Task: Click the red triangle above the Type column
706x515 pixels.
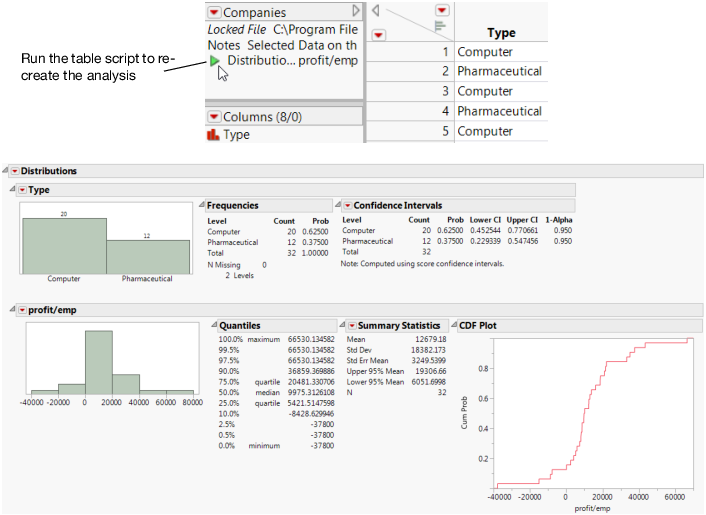Action: tap(442, 10)
